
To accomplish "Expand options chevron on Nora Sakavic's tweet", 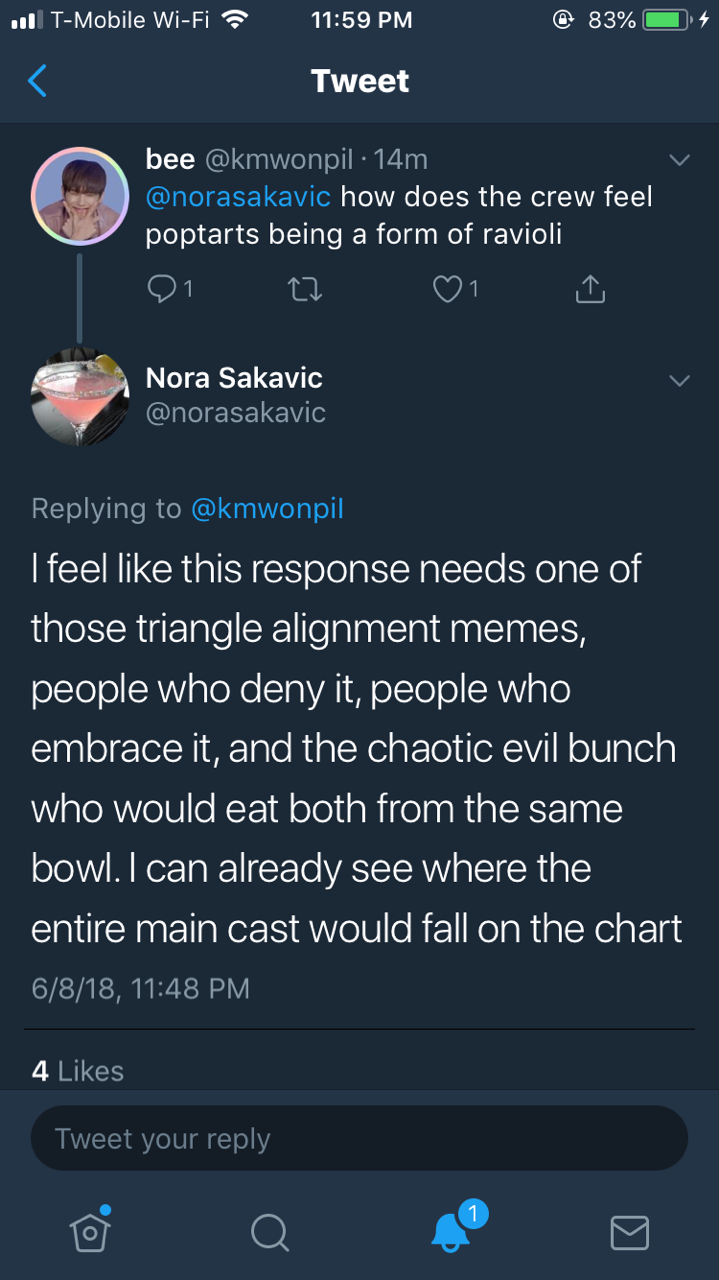I will [679, 380].
